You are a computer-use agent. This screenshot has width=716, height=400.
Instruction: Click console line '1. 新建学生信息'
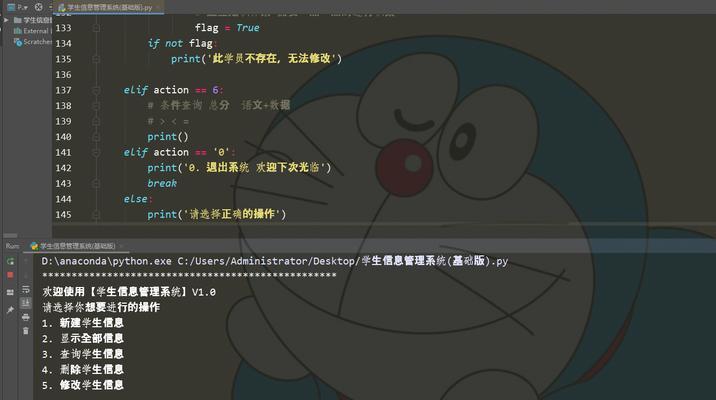coord(83,323)
